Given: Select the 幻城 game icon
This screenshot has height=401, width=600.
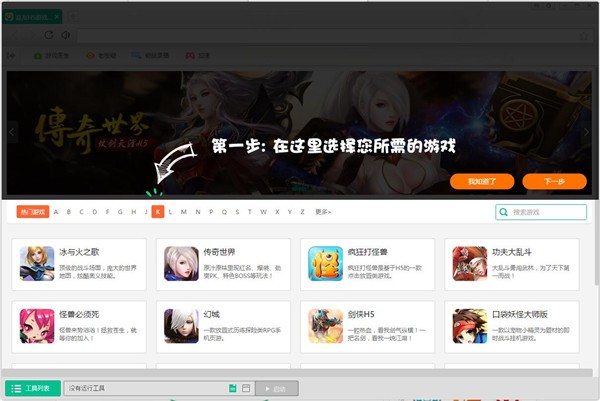Looking at the screenshot, I should click(x=181, y=326).
